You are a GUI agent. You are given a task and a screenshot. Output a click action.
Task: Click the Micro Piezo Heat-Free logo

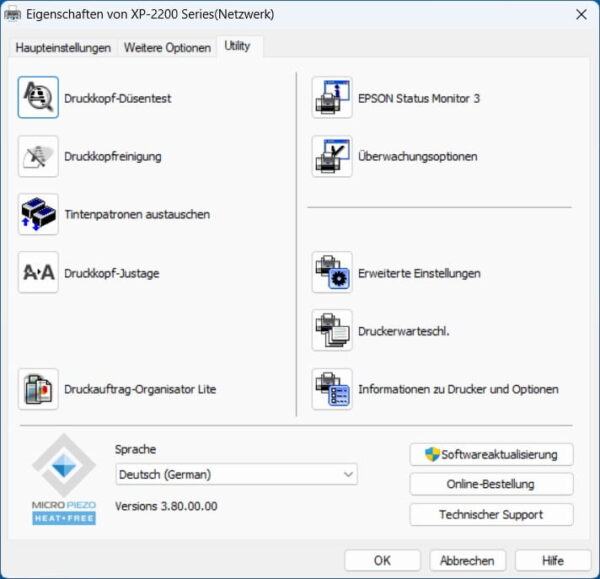click(64, 479)
